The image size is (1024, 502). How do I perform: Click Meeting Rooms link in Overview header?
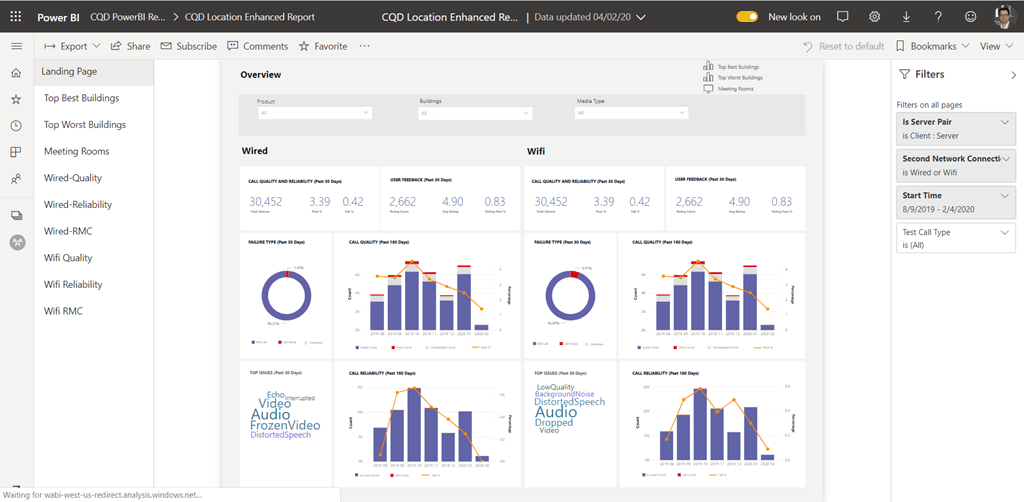734,89
